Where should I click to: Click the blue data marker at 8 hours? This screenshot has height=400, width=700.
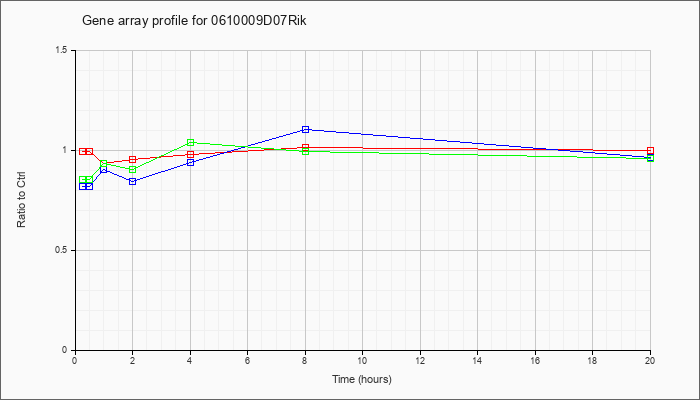point(305,129)
